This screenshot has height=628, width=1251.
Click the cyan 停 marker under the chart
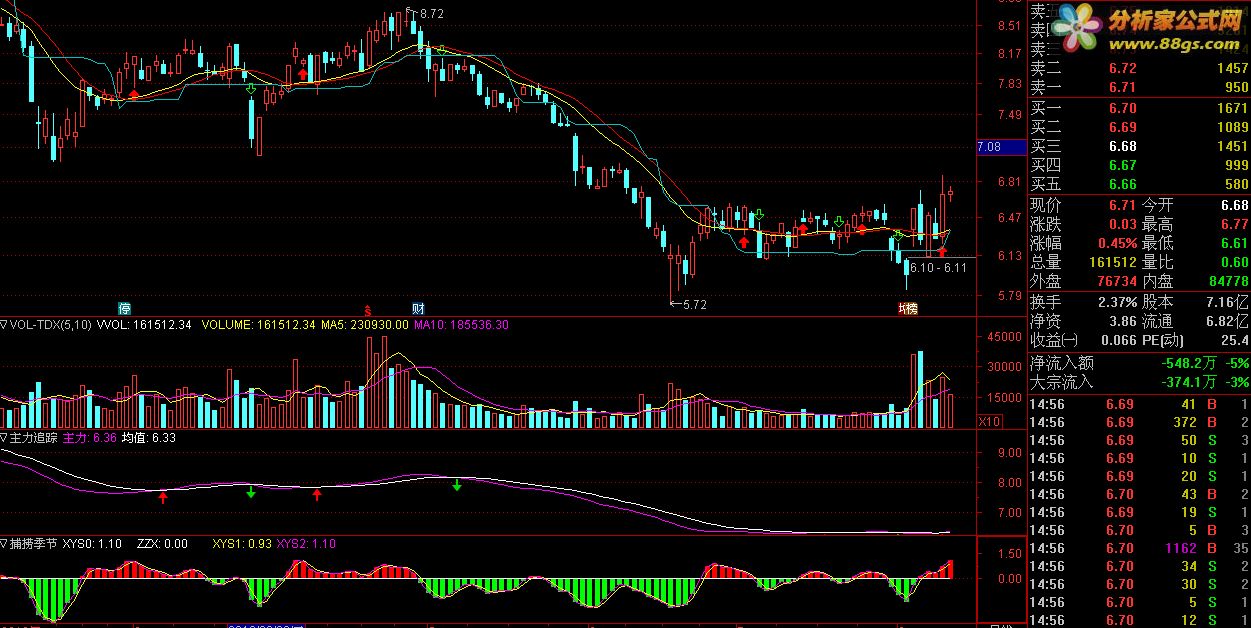pos(125,308)
